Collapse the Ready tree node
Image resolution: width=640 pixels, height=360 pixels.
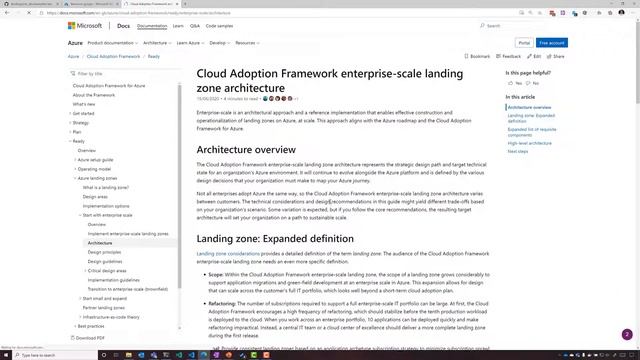(x=70, y=141)
